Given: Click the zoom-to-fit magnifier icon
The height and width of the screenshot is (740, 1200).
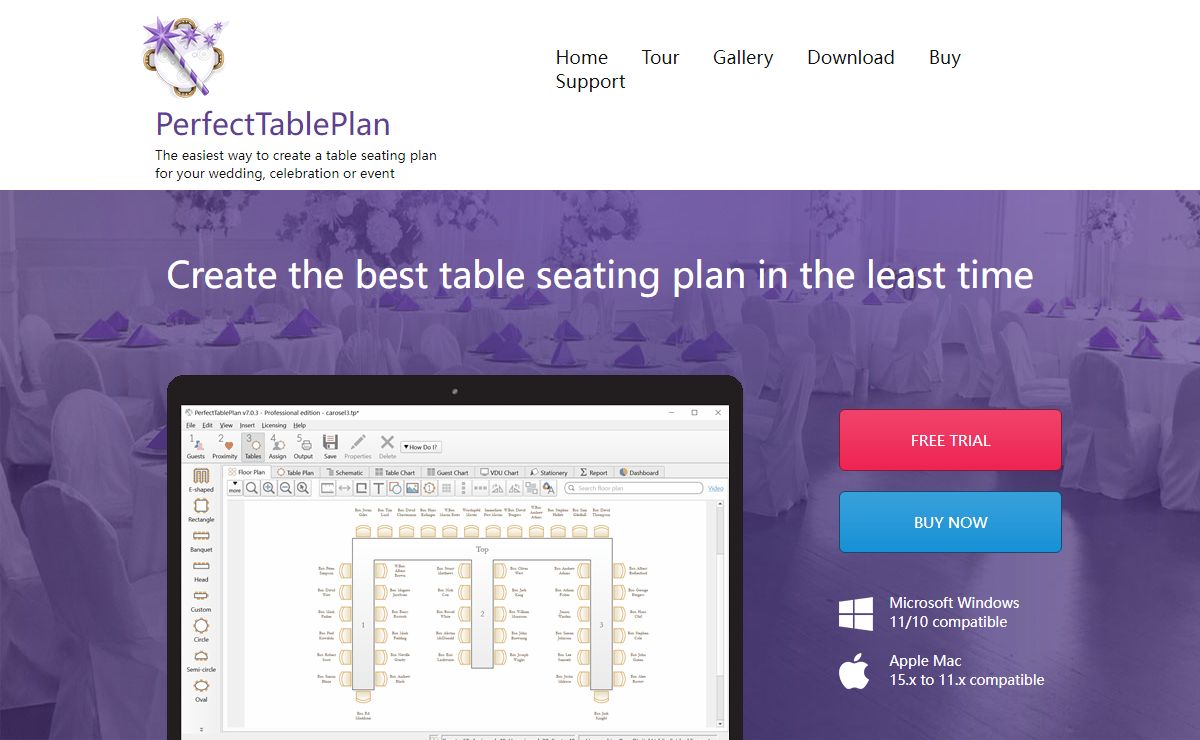Looking at the screenshot, I should pos(302,488).
